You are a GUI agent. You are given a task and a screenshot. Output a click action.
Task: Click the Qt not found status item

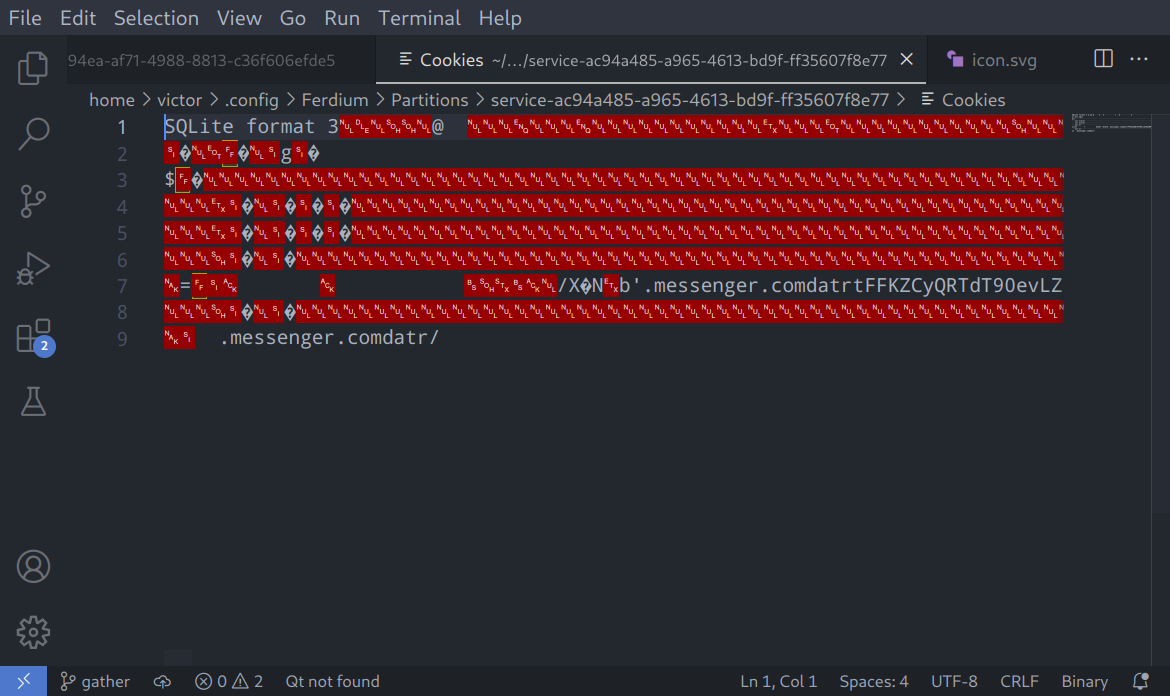[332, 681]
